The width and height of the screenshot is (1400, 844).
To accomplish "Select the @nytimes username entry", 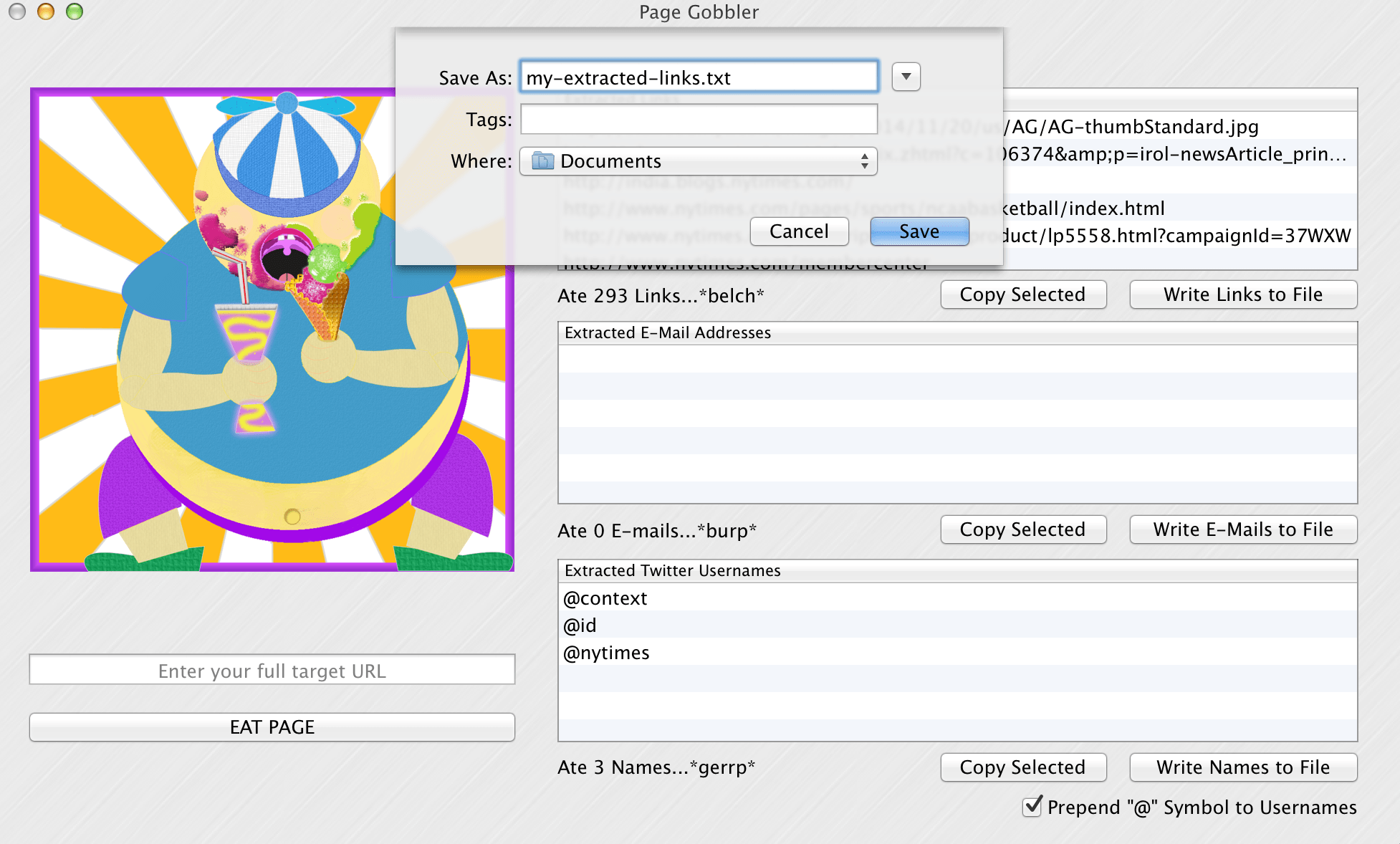I will (x=606, y=652).
